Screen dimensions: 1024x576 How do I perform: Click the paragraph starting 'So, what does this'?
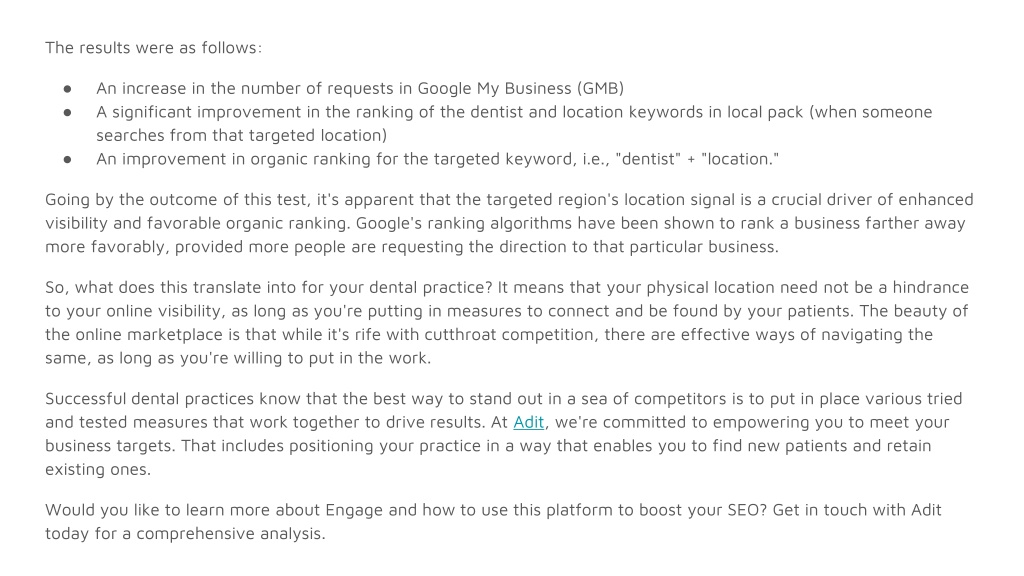coord(507,323)
